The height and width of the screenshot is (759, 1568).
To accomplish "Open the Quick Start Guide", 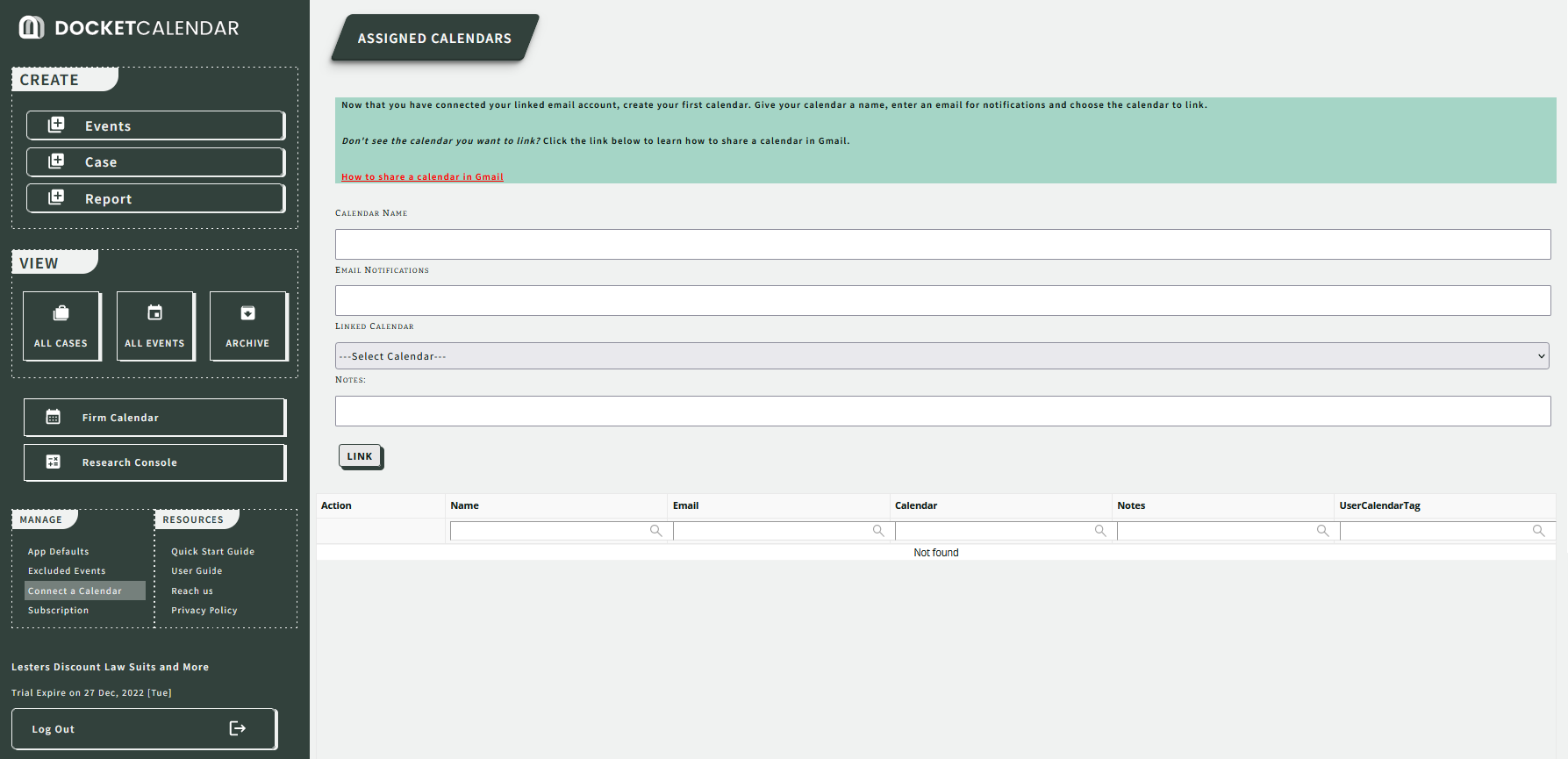I will [x=213, y=552].
